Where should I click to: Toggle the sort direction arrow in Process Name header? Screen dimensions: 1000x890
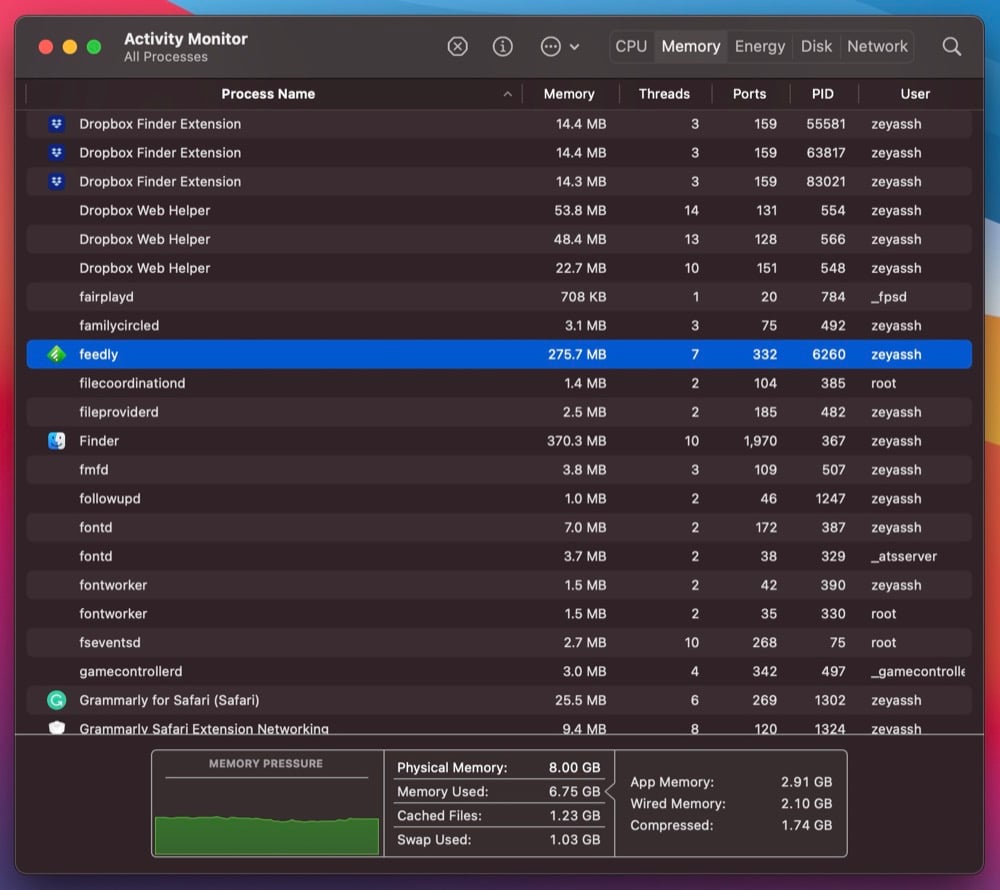[508, 94]
